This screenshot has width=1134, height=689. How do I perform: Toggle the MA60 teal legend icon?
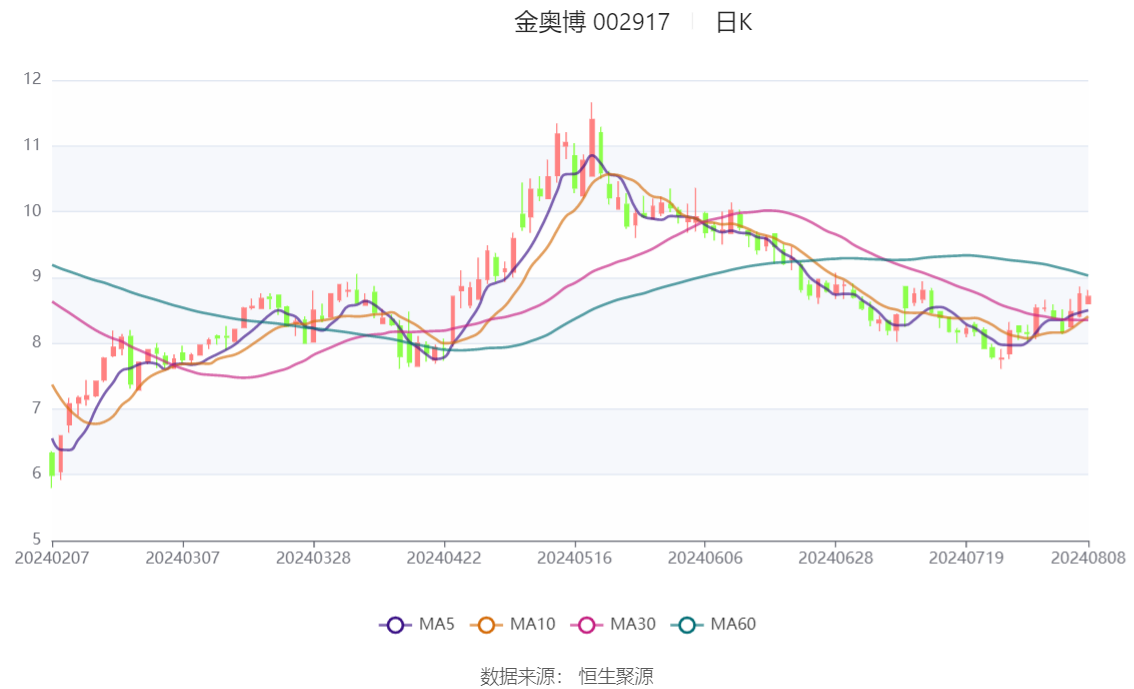(x=687, y=625)
